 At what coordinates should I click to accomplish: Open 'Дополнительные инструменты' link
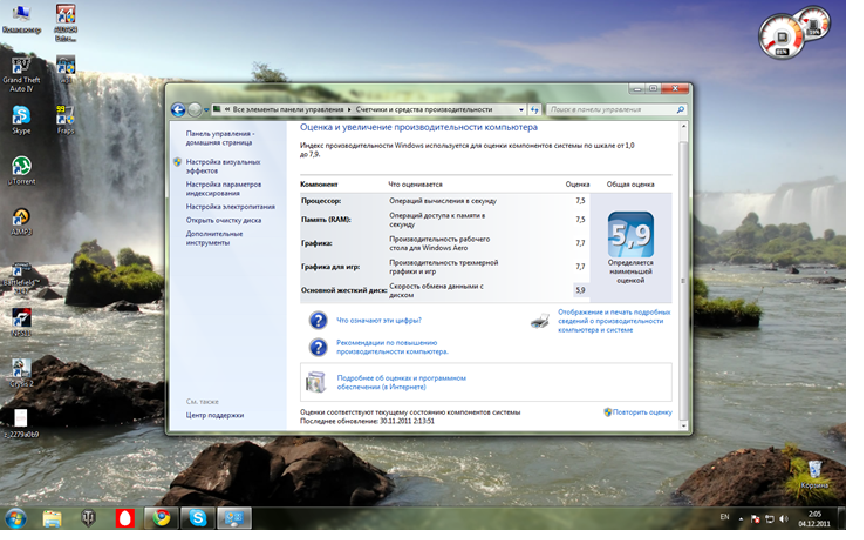(x=214, y=238)
